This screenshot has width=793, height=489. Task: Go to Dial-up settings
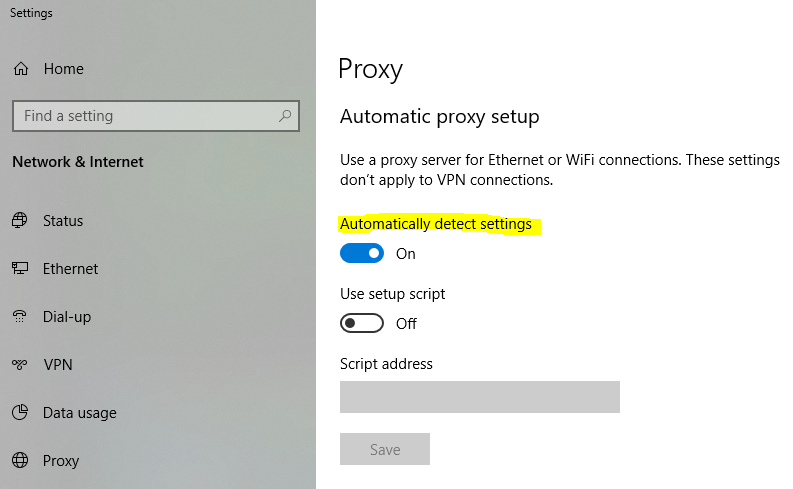[x=66, y=317]
